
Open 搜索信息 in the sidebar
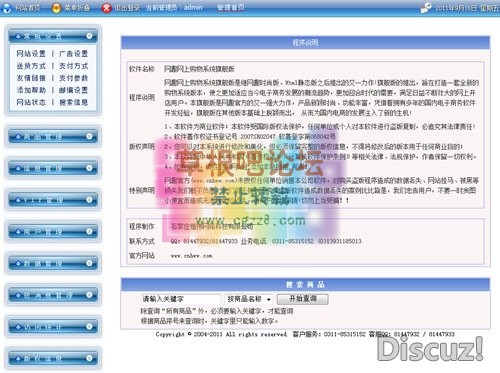pos(73,102)
